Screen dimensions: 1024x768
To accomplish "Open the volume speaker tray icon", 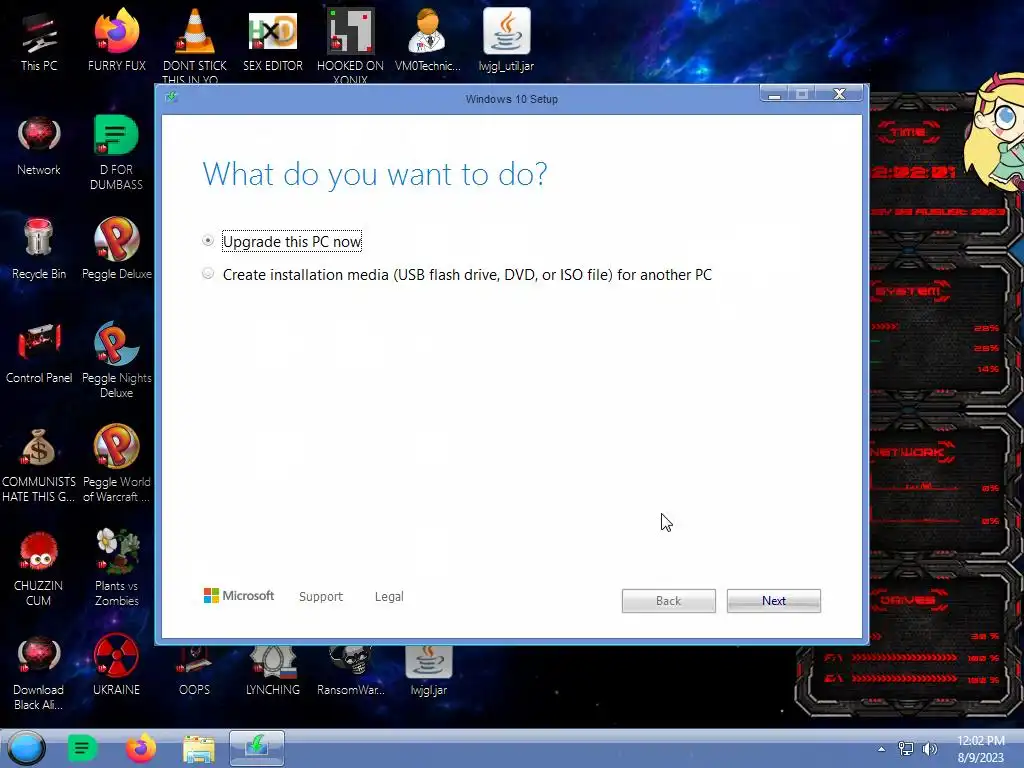I will click(929, 749).
